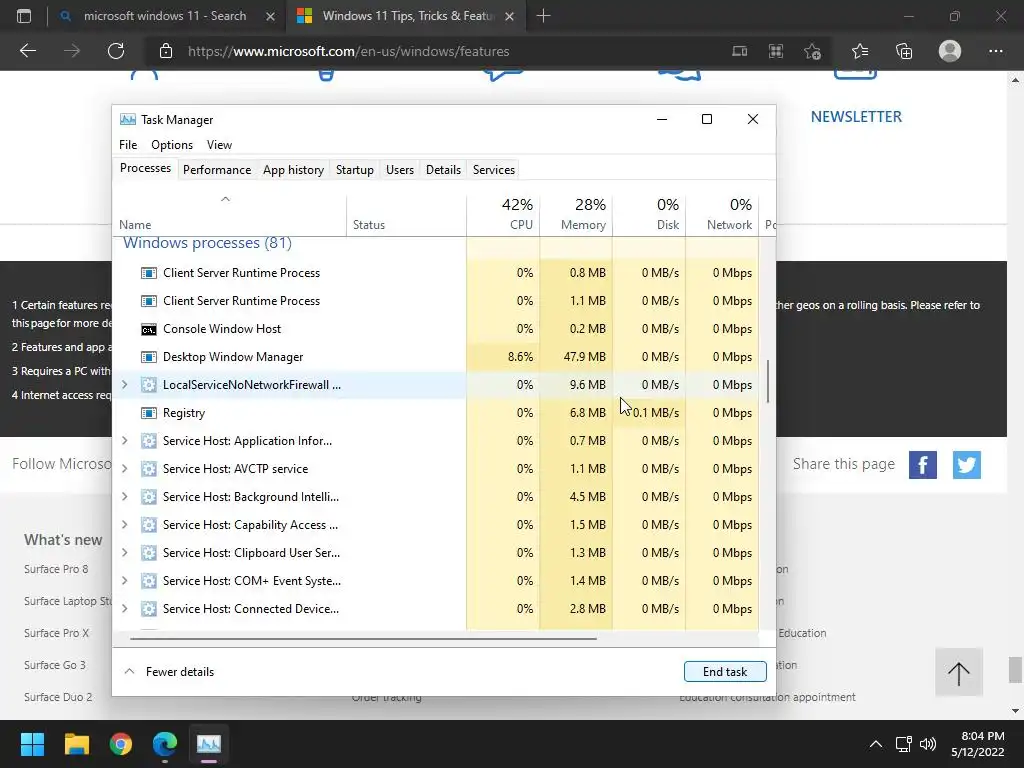
Task: Switch to the Performance tab
Action: click(217, 170)
